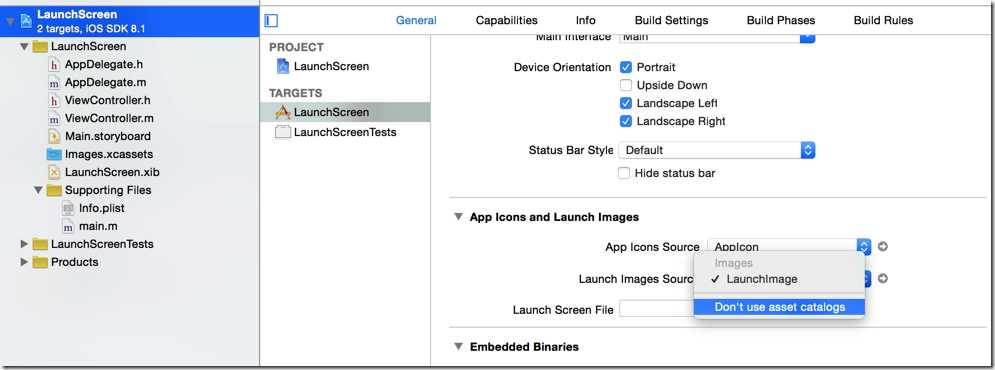This screenshot has height=370, width=995.
Task: Select the LaunchScreen.xib file
Action: click(x=104, y=172)
